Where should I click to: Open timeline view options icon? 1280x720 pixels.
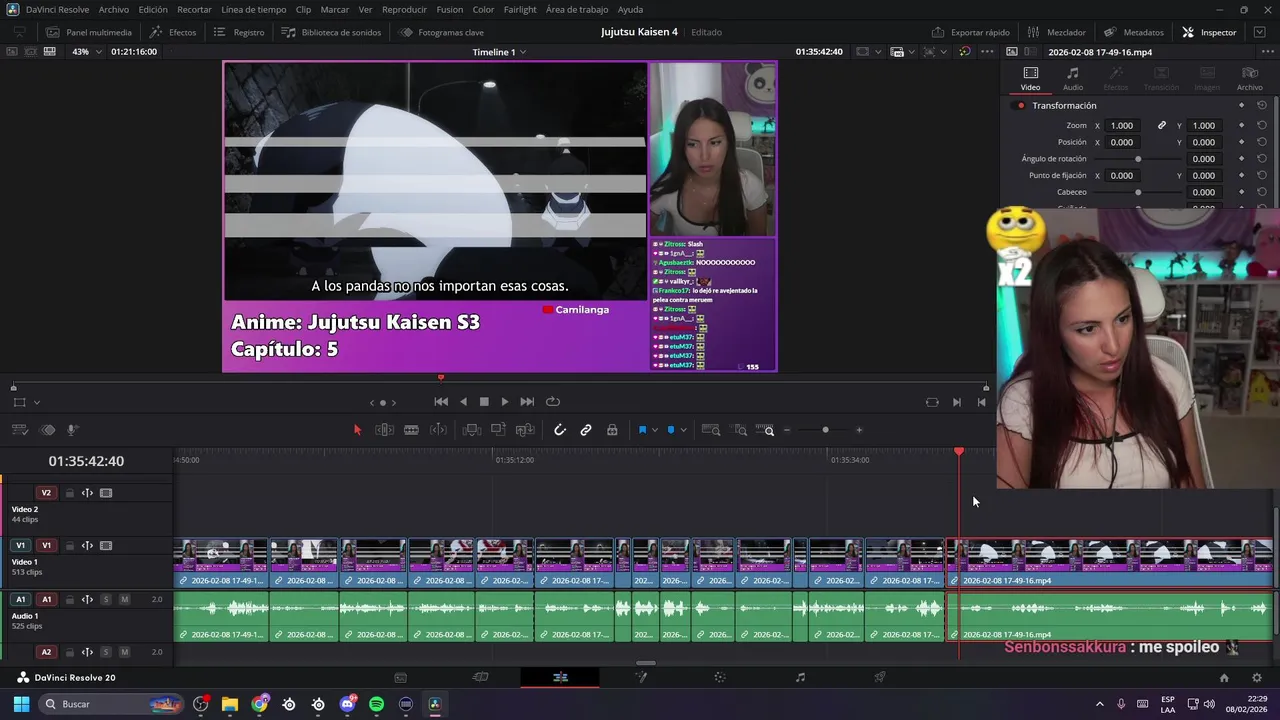[20, 430]
